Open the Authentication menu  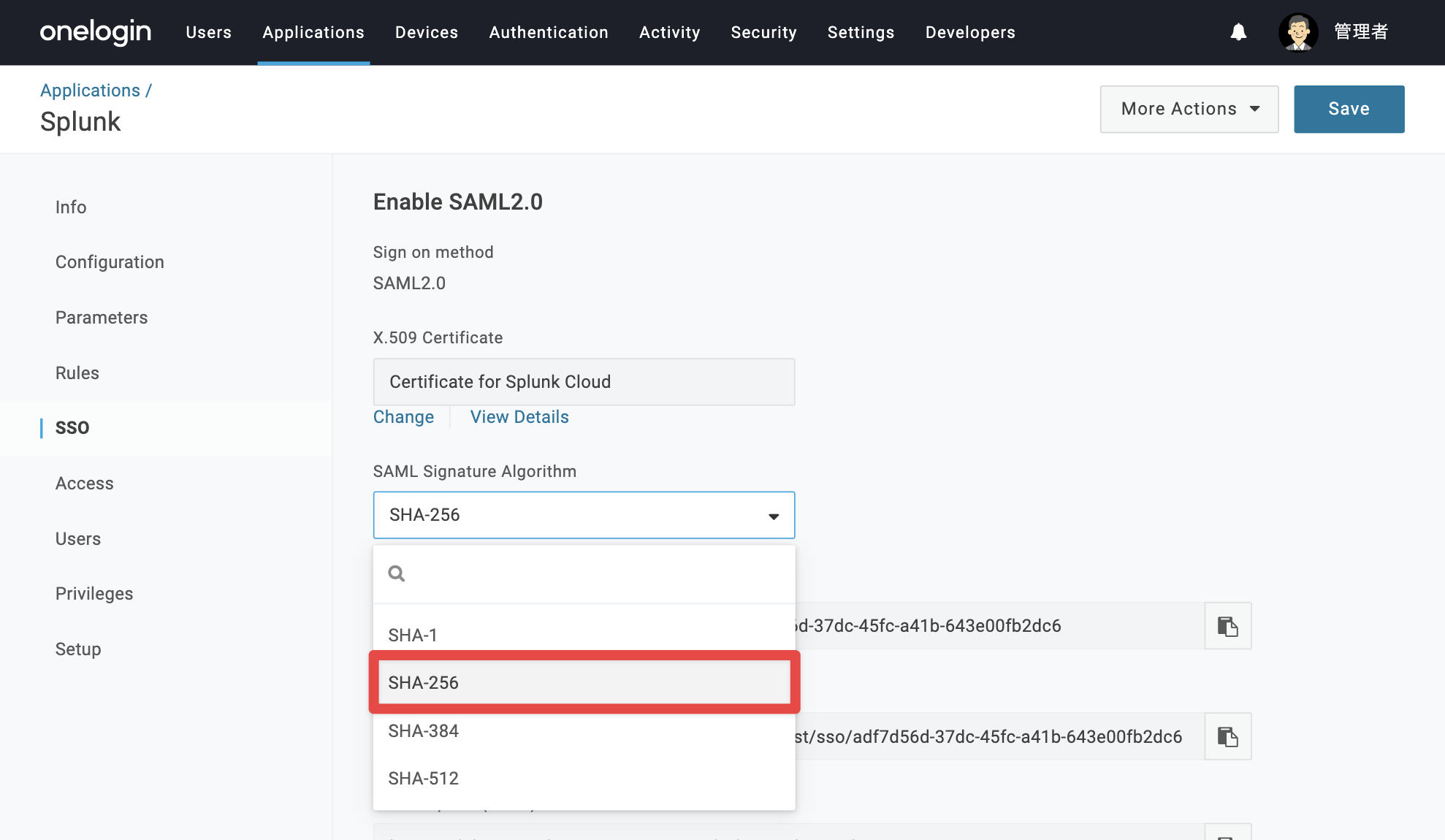(549, 32)
